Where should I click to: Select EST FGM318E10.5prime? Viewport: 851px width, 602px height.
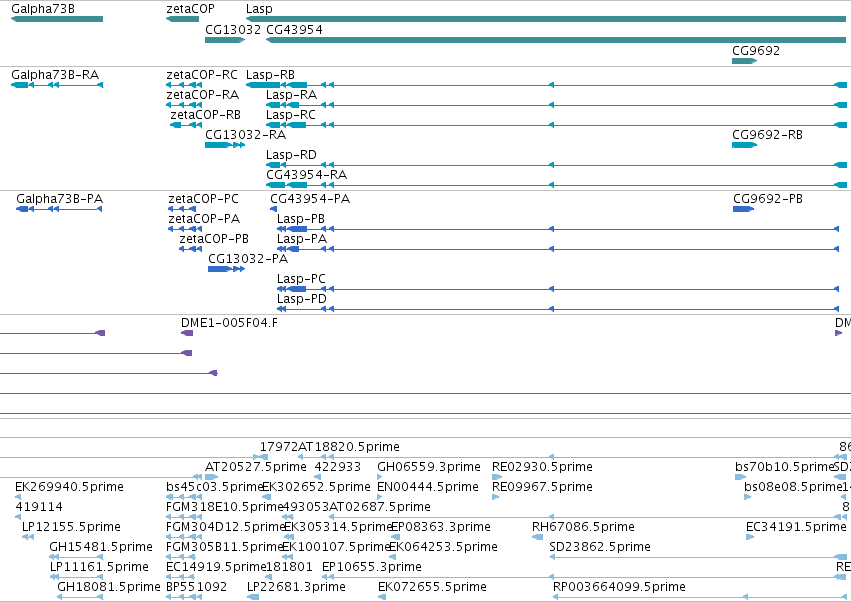[183, 517]
